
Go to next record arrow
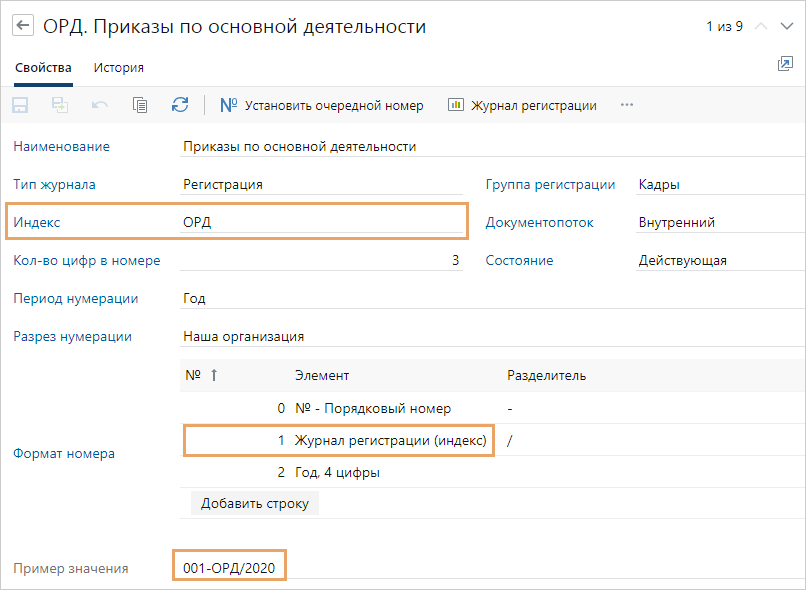(787, 27)
